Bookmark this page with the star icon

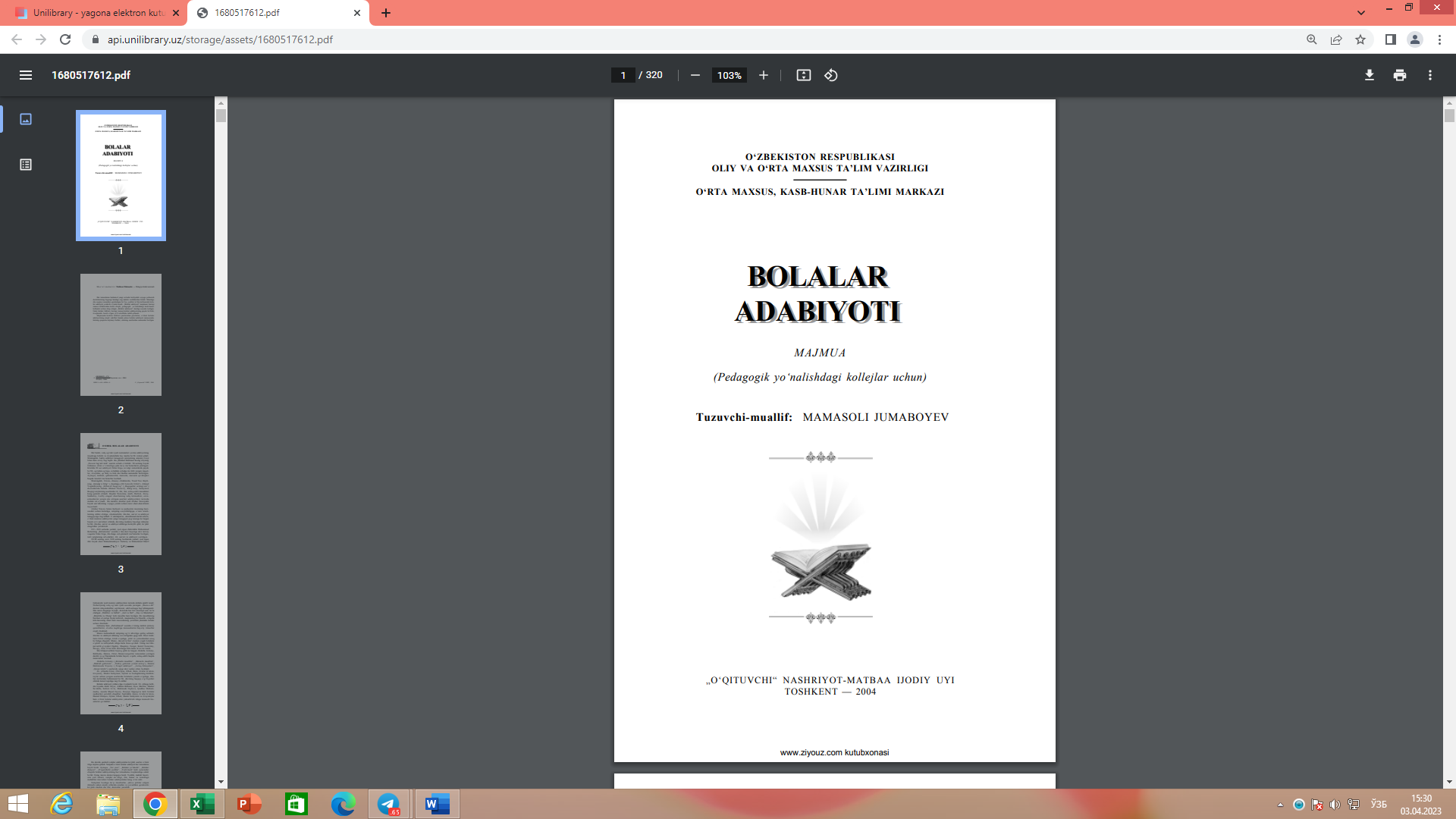click(x=1360, y=39)
